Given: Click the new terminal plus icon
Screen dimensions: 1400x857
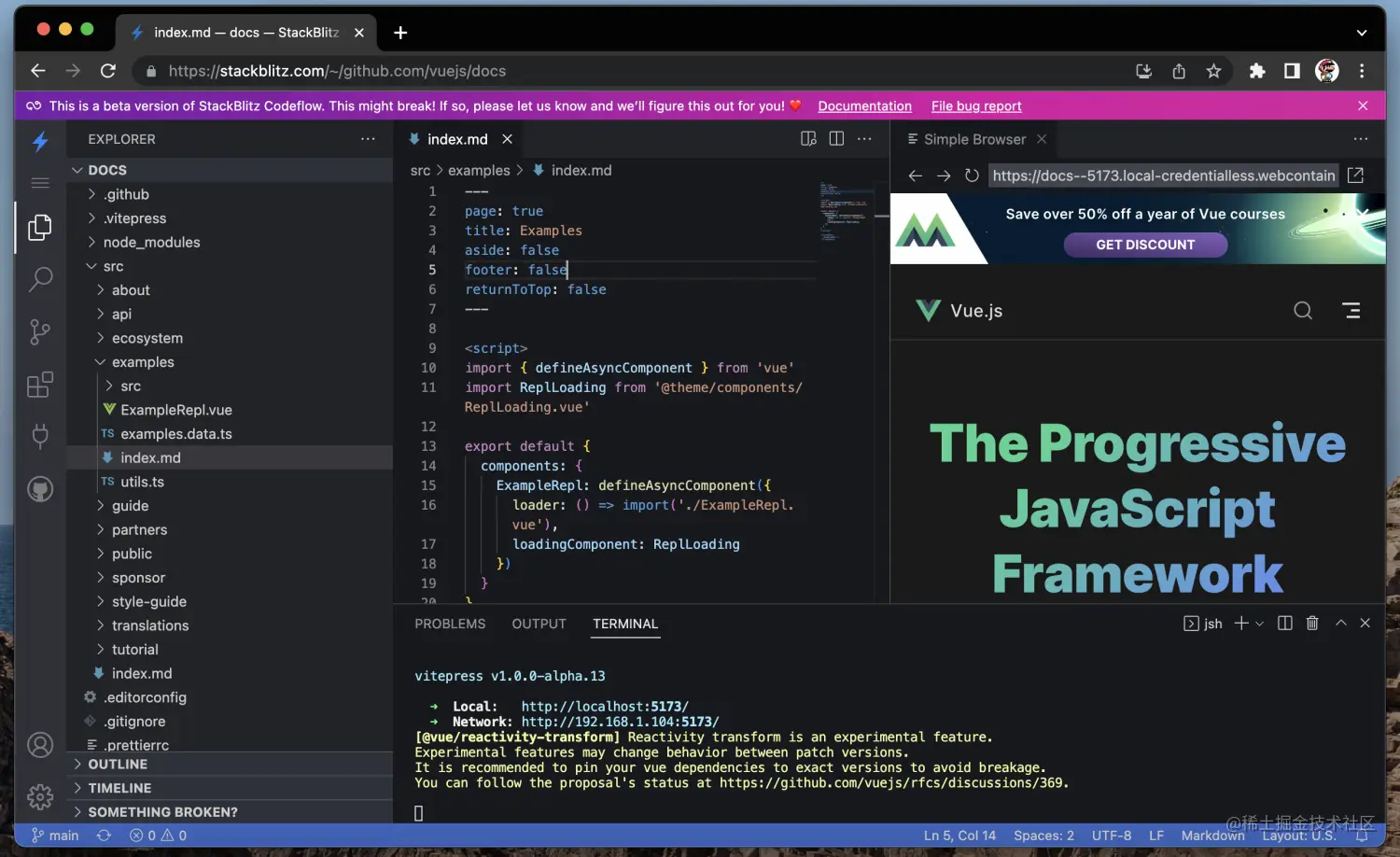Looking at the screenshot, I should pyautogui.click(x=1241, y=623).
